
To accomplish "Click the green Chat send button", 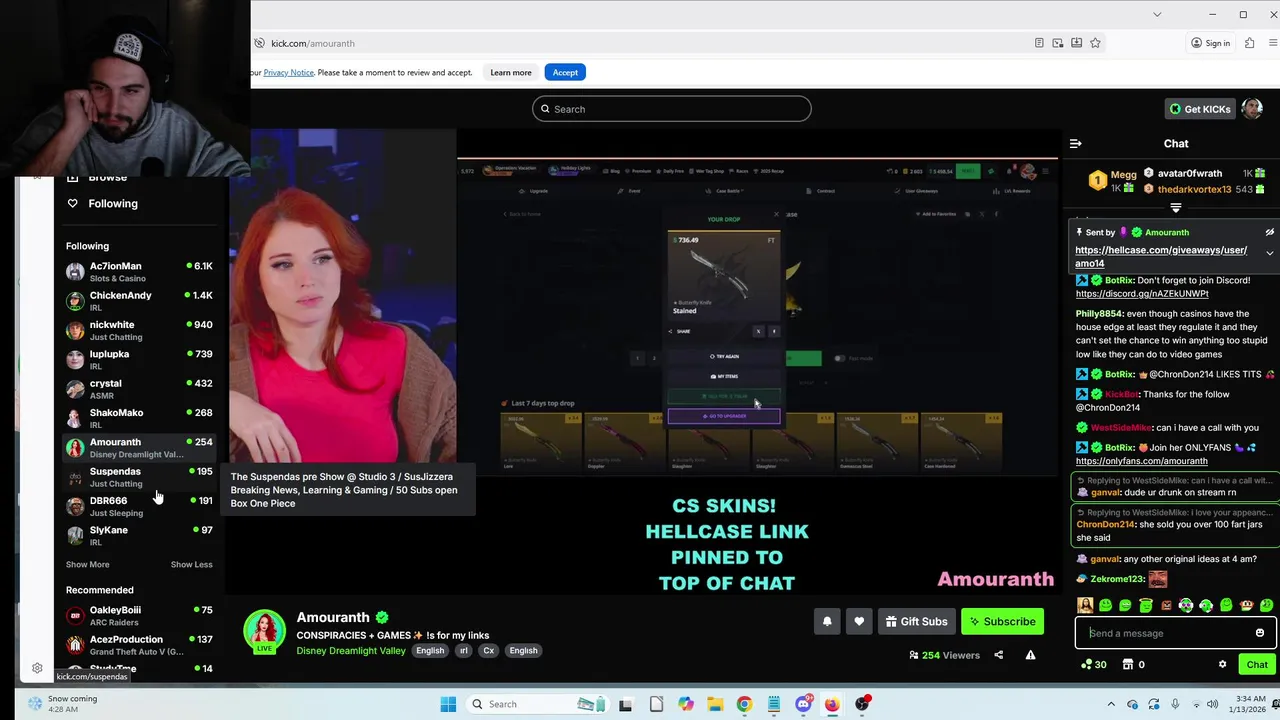I will click(x=1257, y=664).
